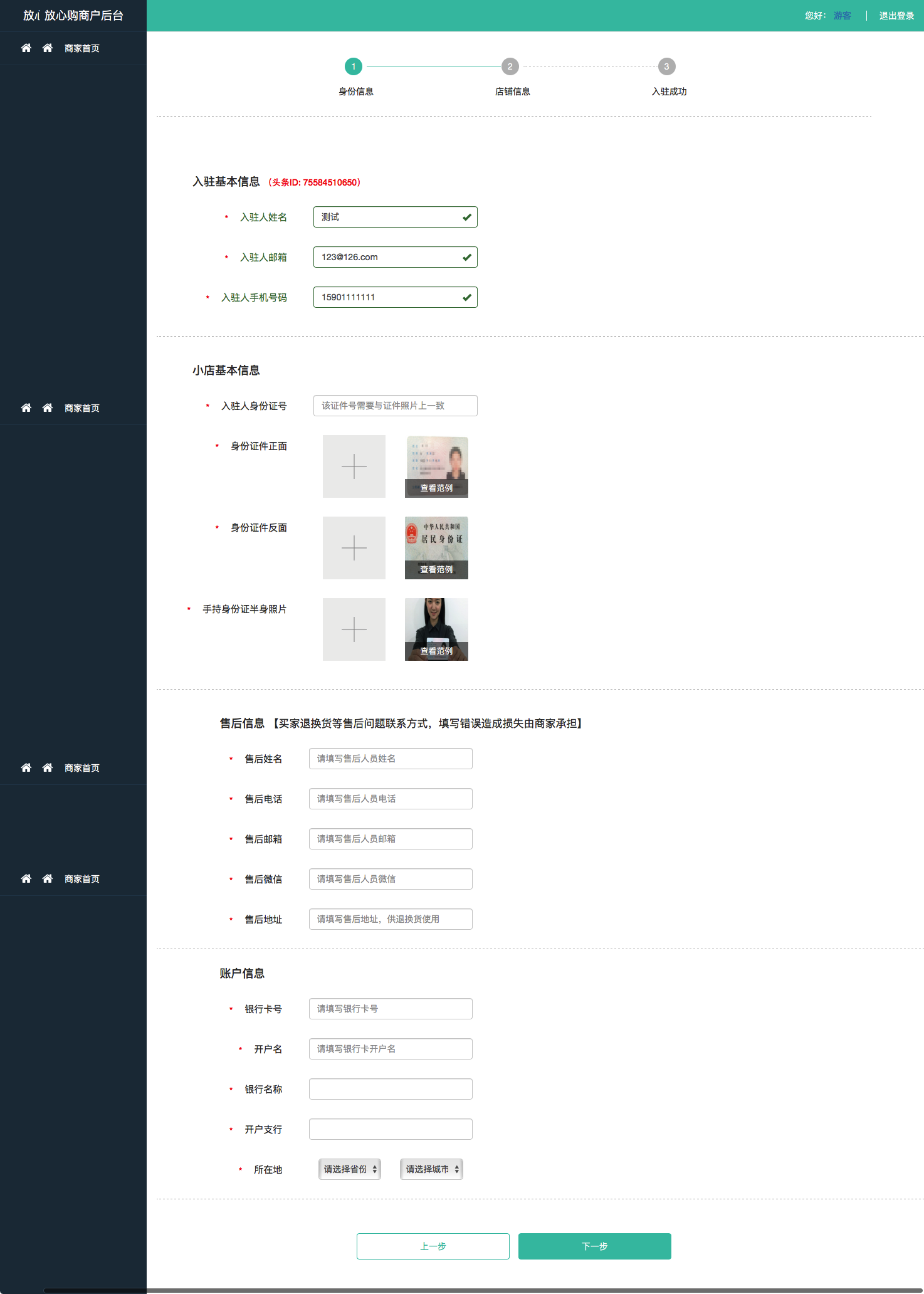Select the bottom 商家首页 sidebar menu item
Viewport: 924px width, 1294px height.
tap(73, 879)
